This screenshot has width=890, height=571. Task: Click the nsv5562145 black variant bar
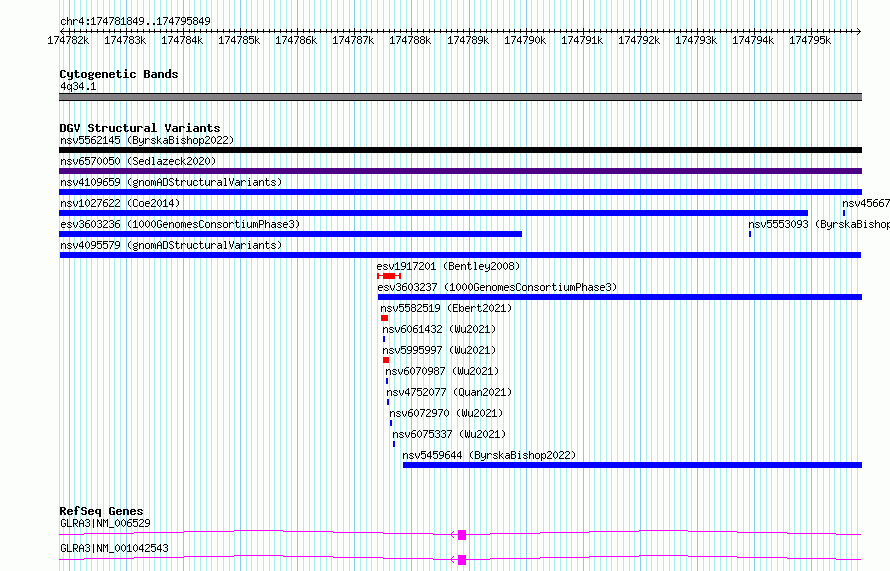pyautogui.click(x=460, y=150)
